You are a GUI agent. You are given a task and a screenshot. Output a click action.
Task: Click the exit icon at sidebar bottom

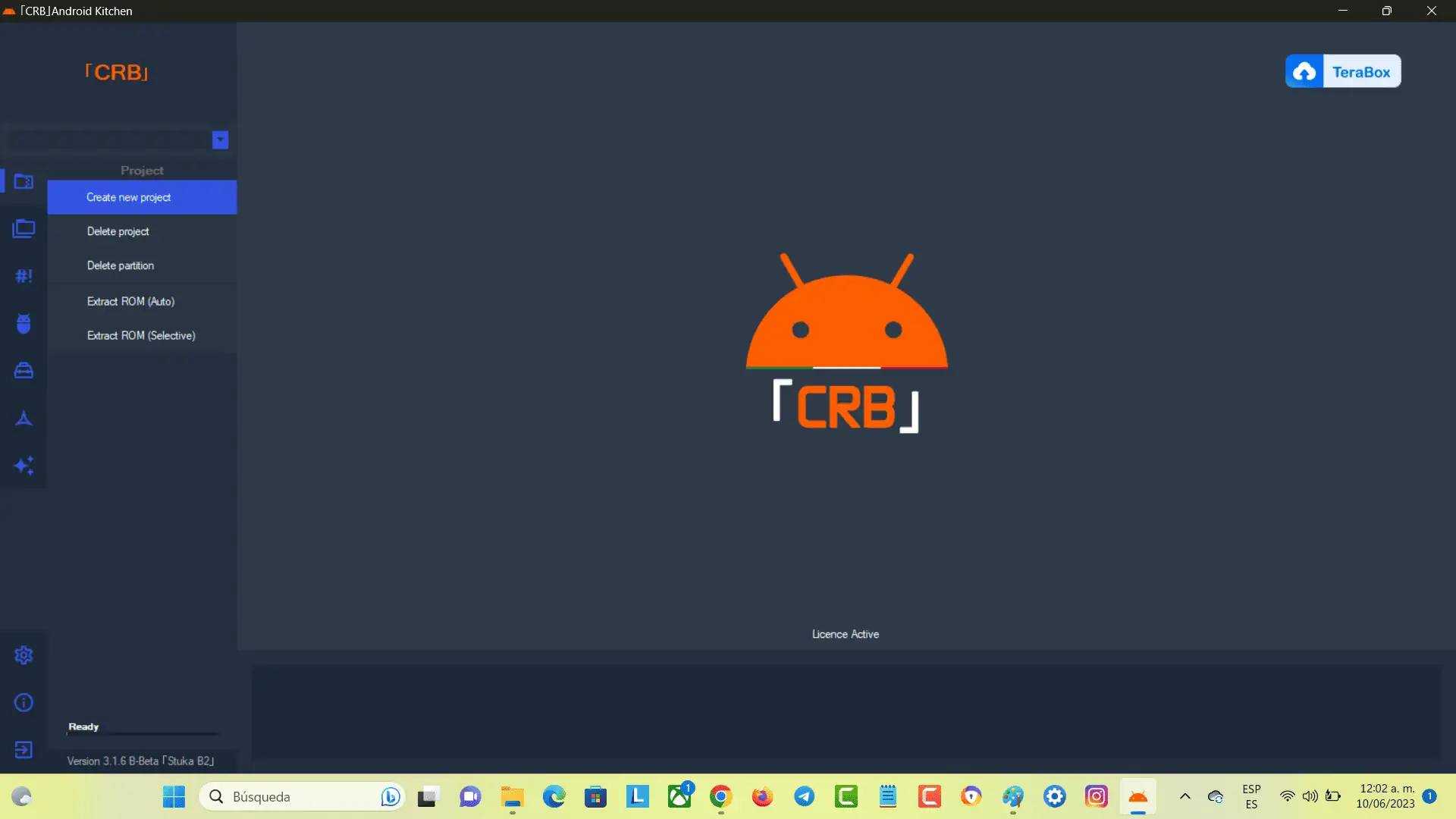24,750
